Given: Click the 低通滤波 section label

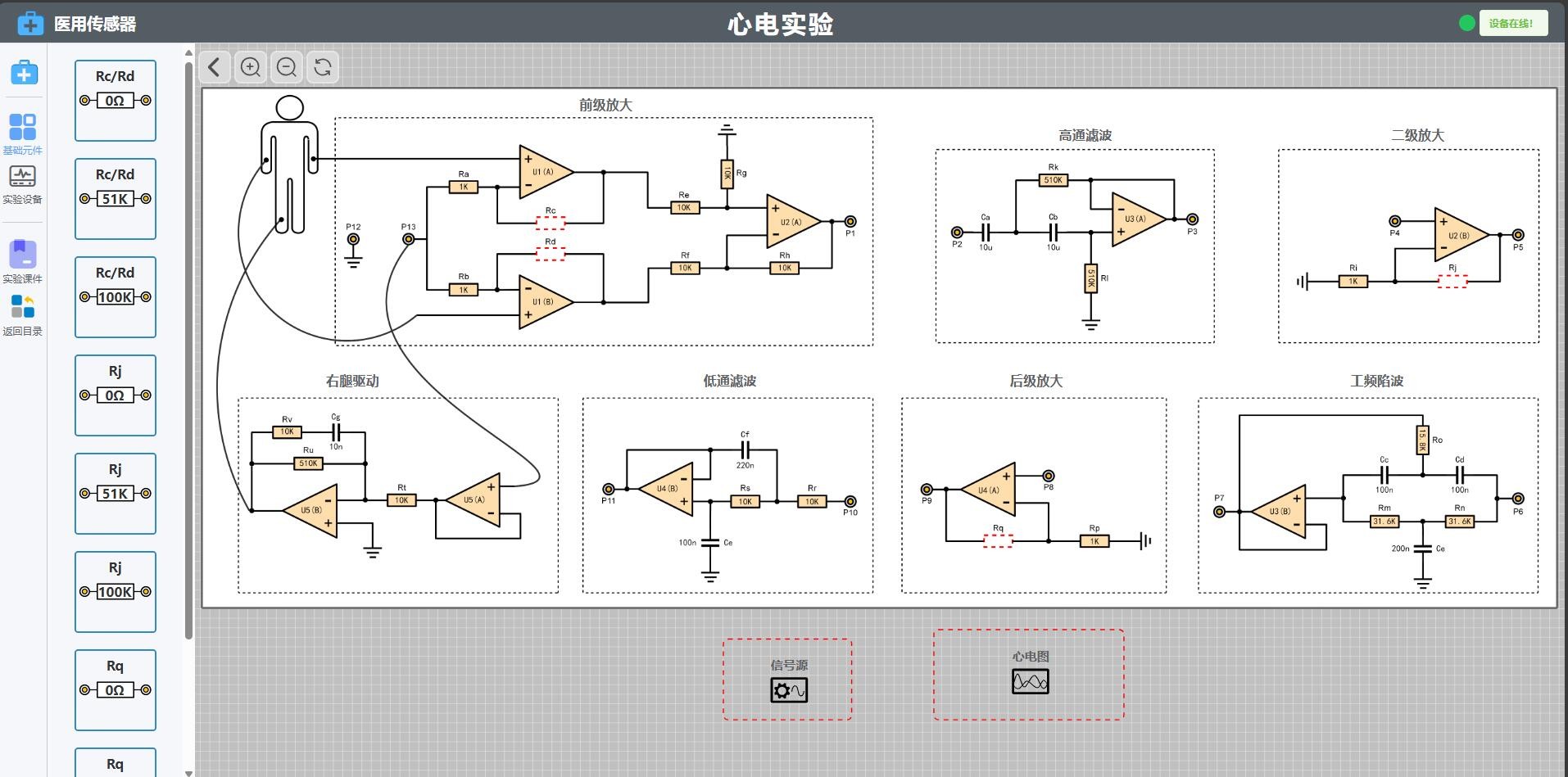Looking at the screenshot, I should pyautogui.click(x=729, y=381).
